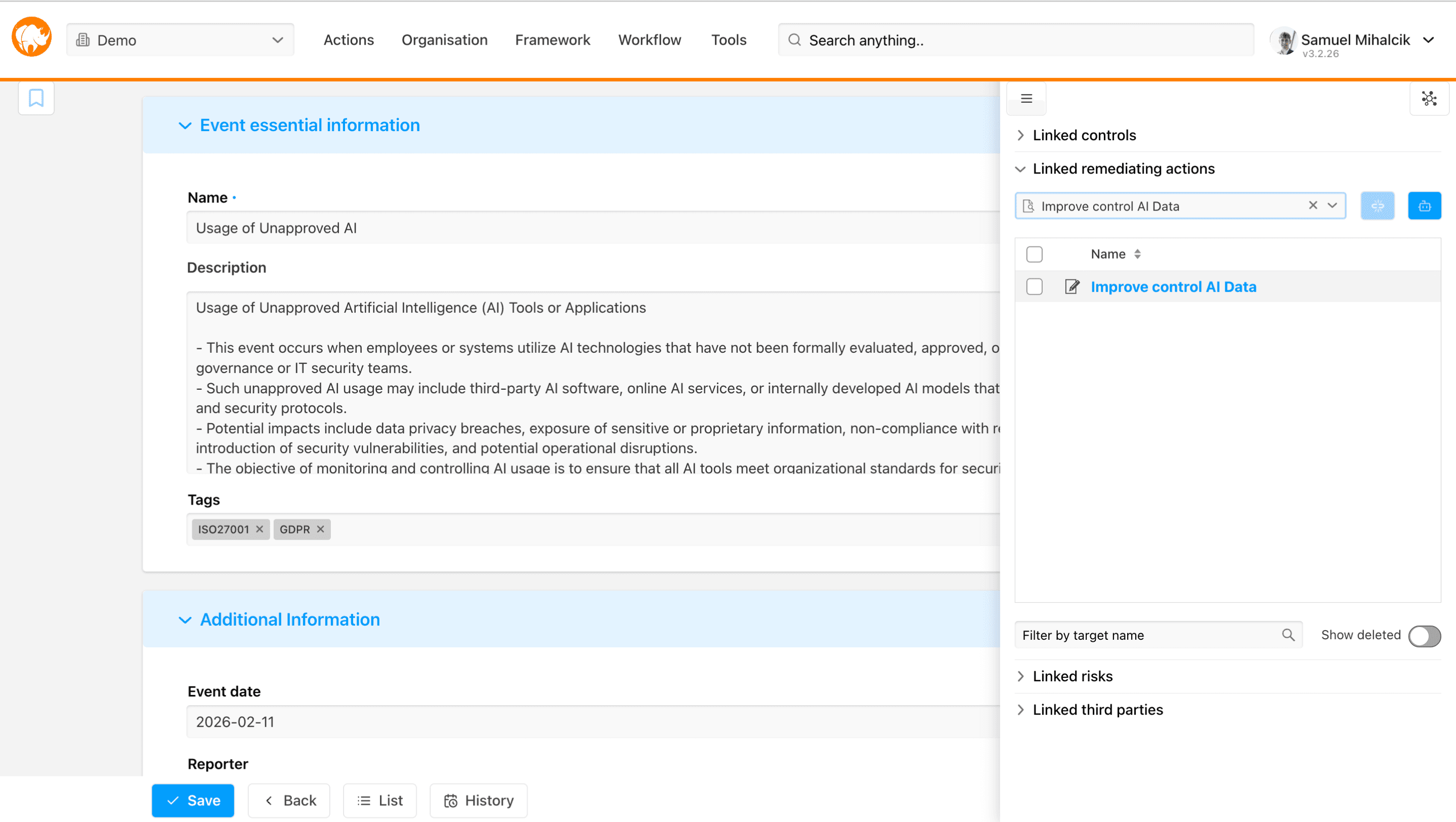Click the hamburger menu in the linked items panel

pyautogui.click(x=1026, y=98)
